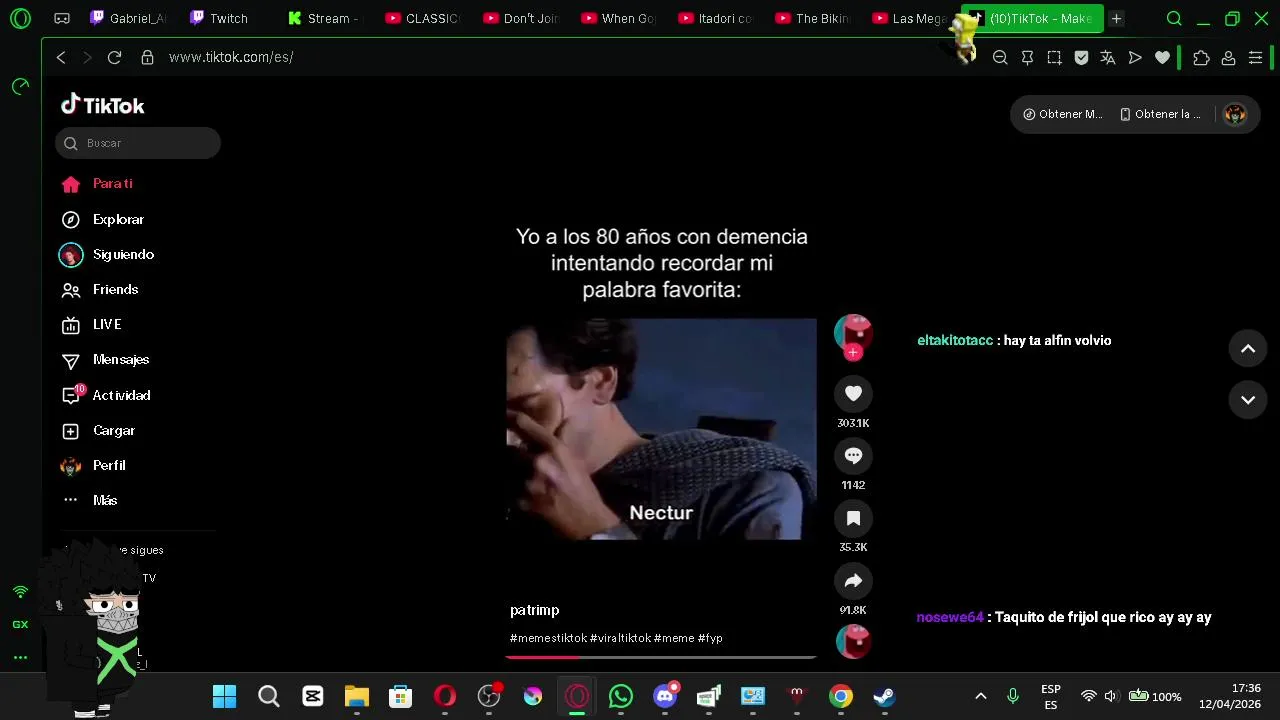Open GX Control gamepad icon

(62, 18)
